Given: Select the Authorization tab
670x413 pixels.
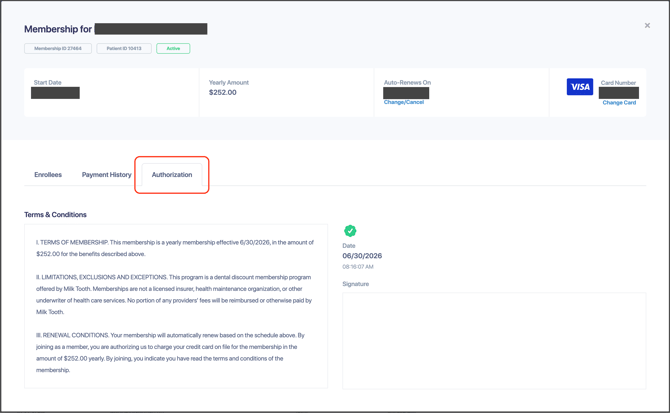Looking at the screenshot, I should (172, 175).
